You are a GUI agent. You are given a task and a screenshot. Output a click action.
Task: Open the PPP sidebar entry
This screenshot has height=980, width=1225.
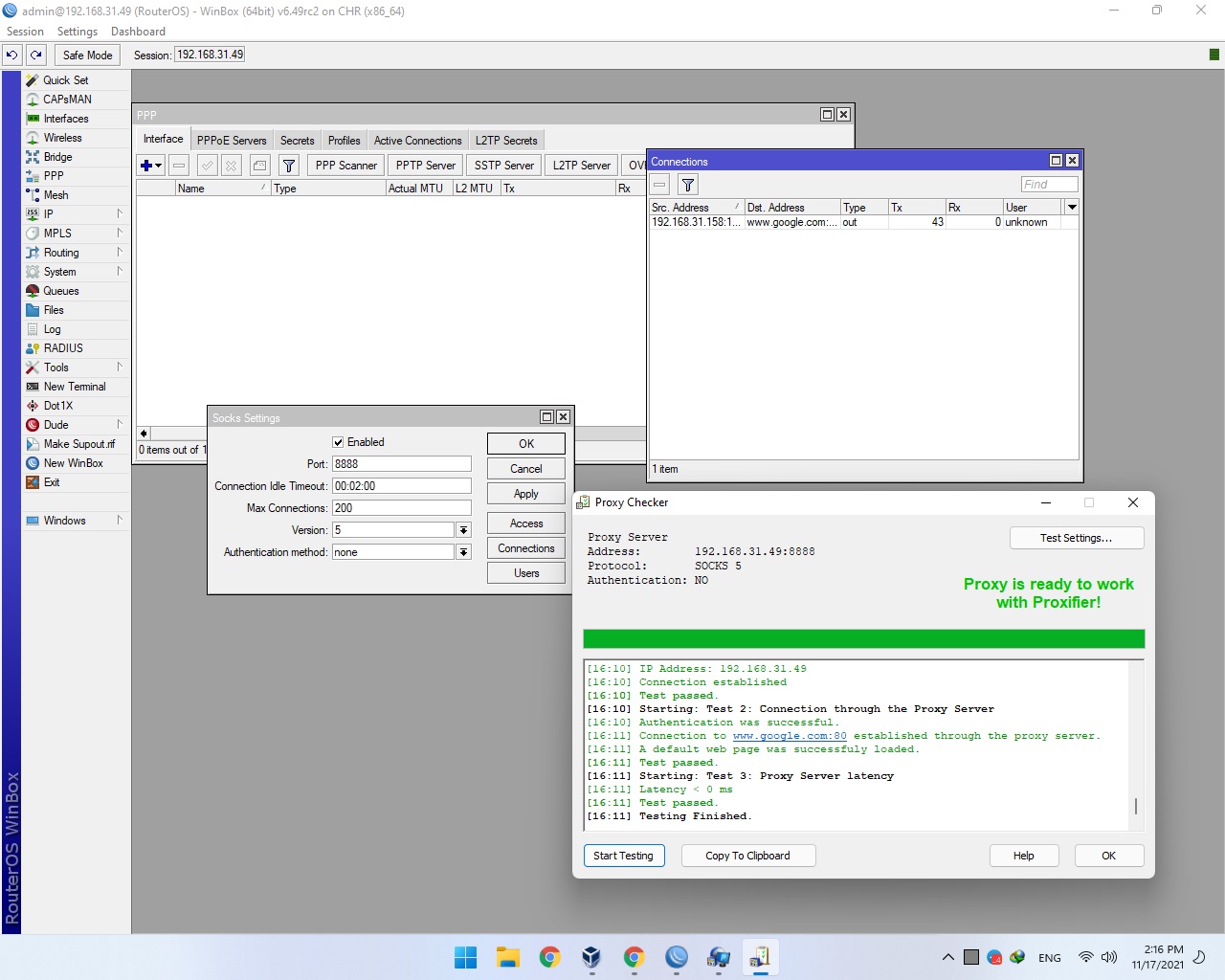point(54,176)
